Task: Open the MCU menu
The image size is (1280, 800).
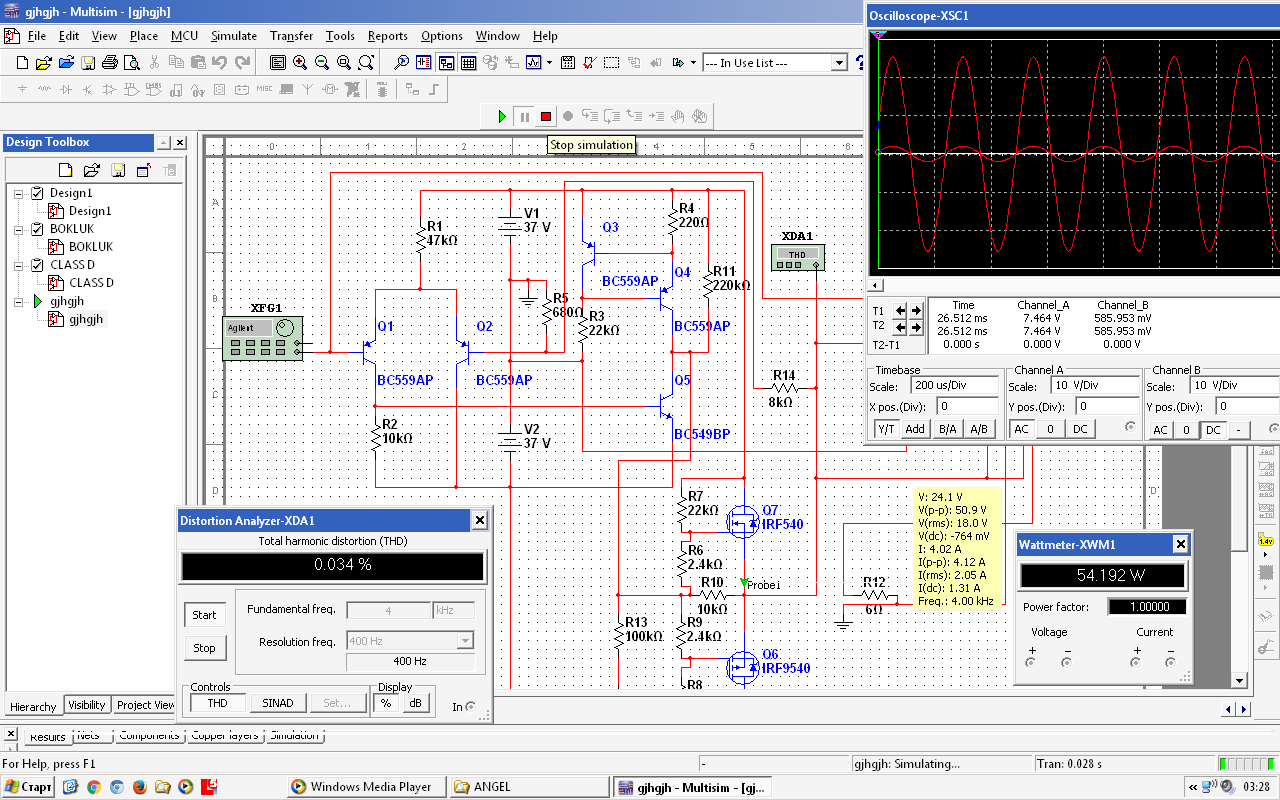Action: pos(184,36)
